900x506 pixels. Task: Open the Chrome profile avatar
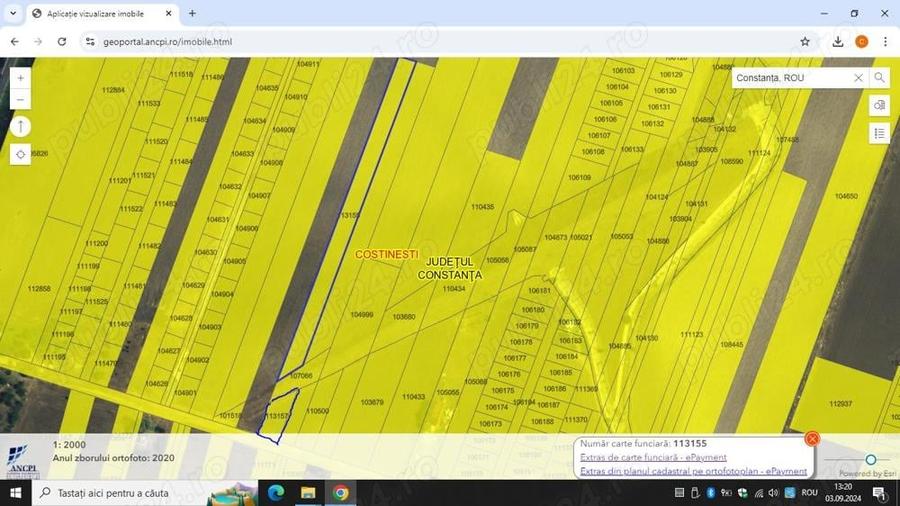[862, 42]
